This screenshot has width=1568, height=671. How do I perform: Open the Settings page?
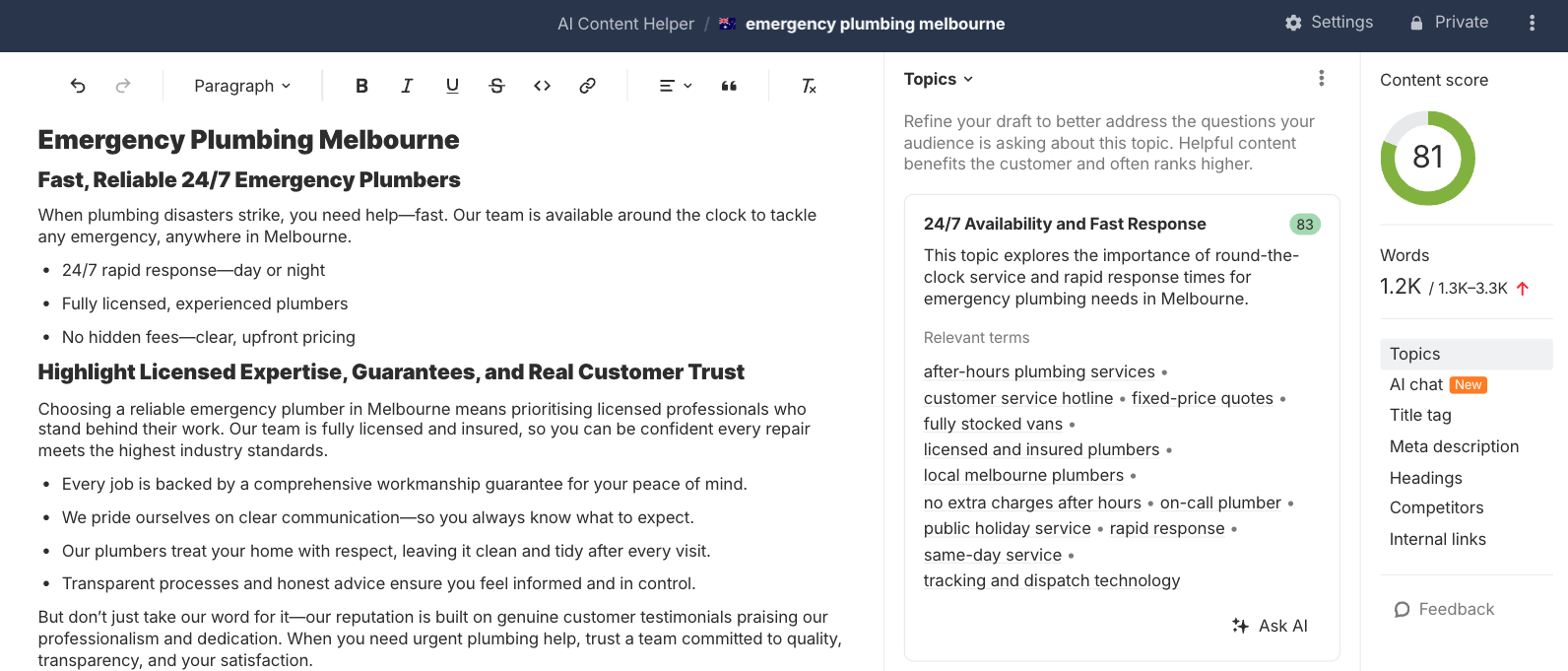coord(1329,23)
